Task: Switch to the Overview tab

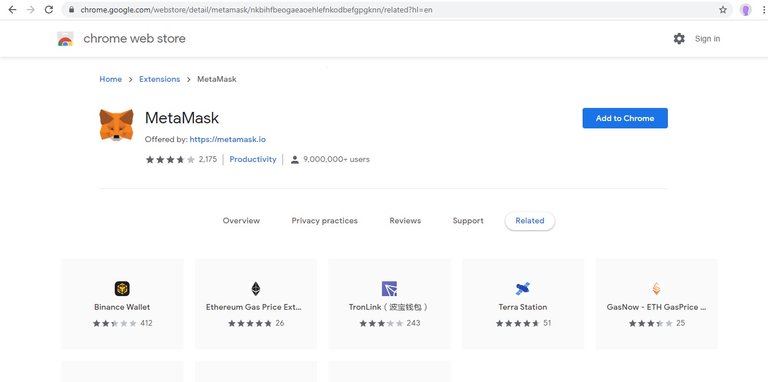Action: (x=241, y=221)
